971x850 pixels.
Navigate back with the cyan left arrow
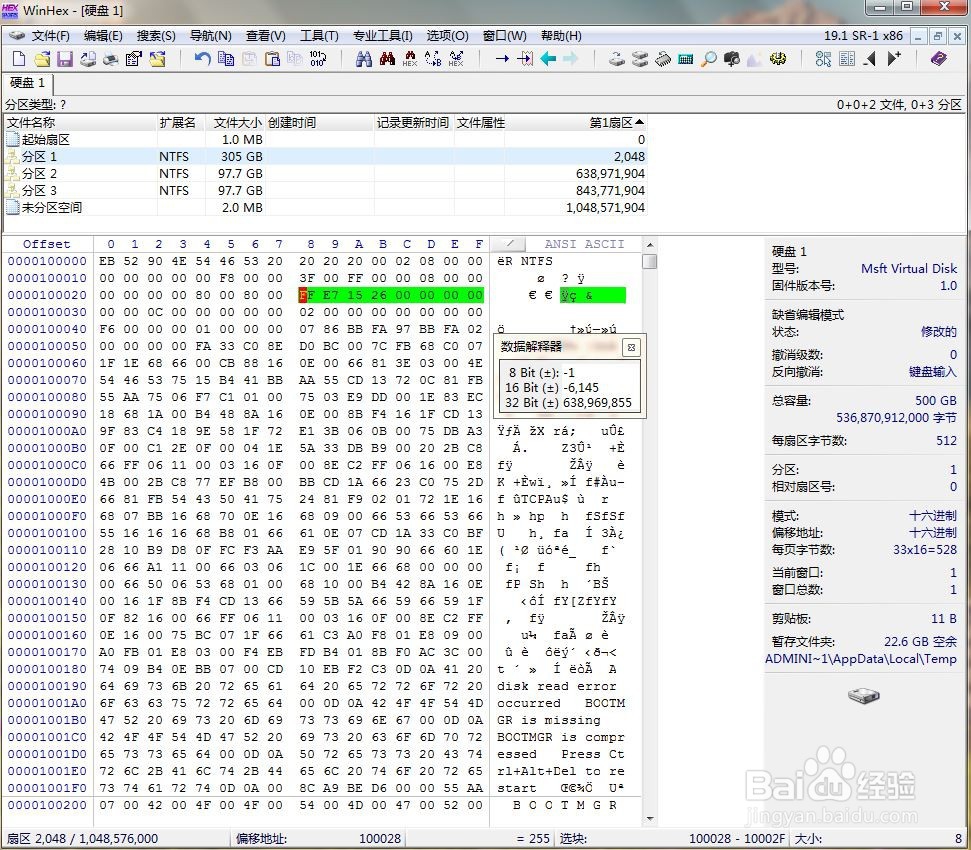[548, 59]
